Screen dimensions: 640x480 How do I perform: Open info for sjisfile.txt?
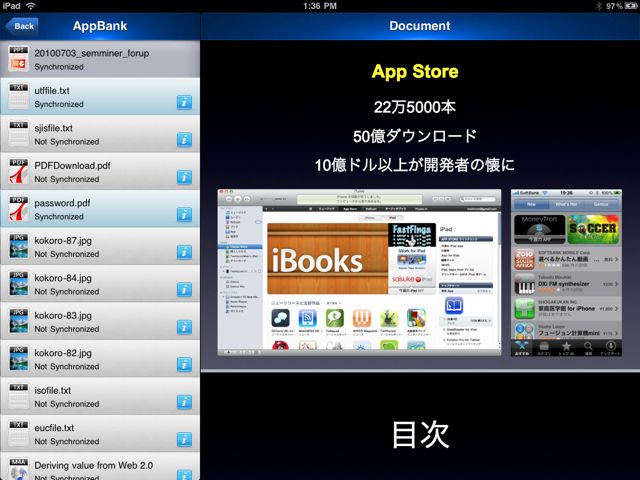click(x=184, y=140)
